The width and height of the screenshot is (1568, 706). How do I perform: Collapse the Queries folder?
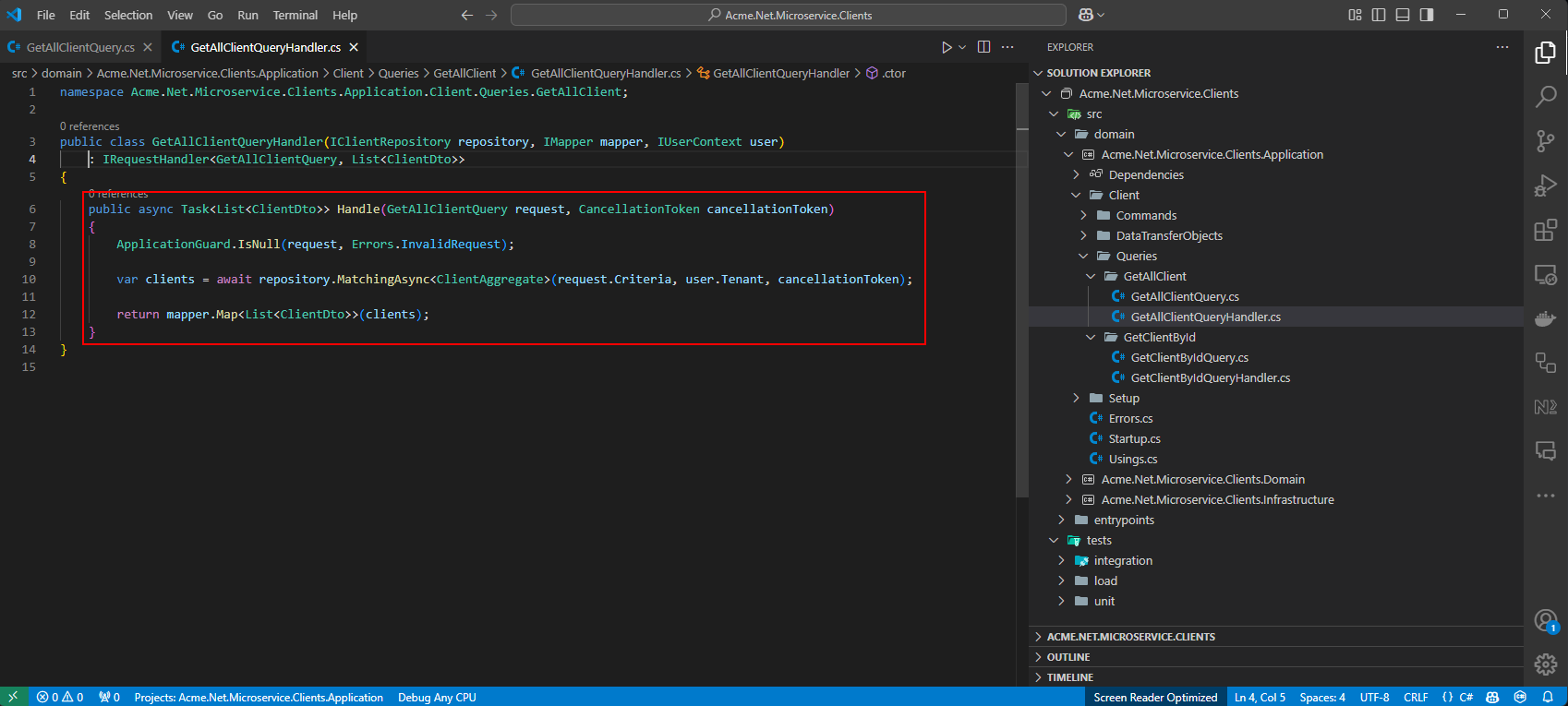pos(1083,256)
